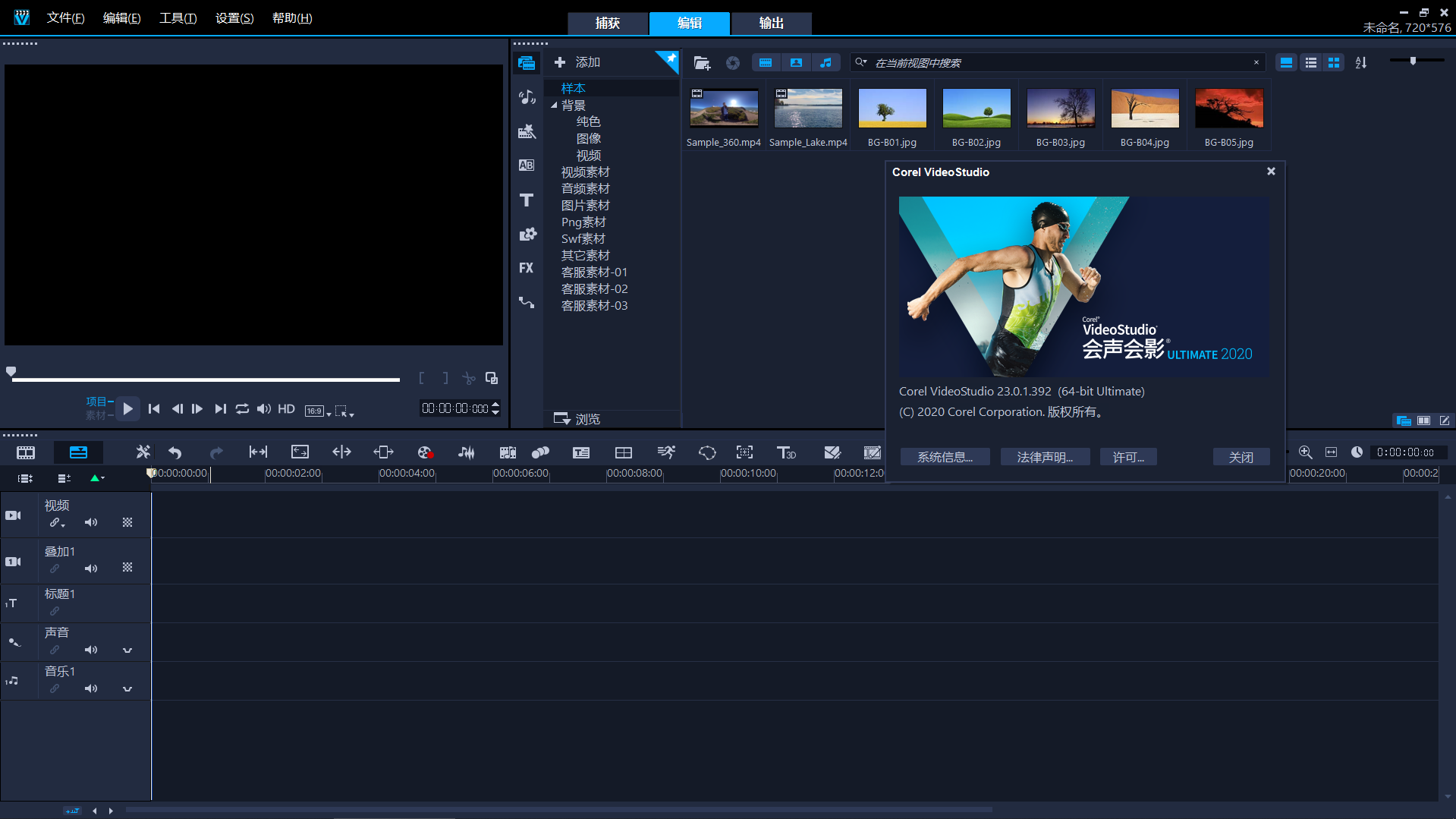The width and height of the screenshot is (1456, 819).
Task: Toggle show videos filter in library
Action: [x=766, y=63]
